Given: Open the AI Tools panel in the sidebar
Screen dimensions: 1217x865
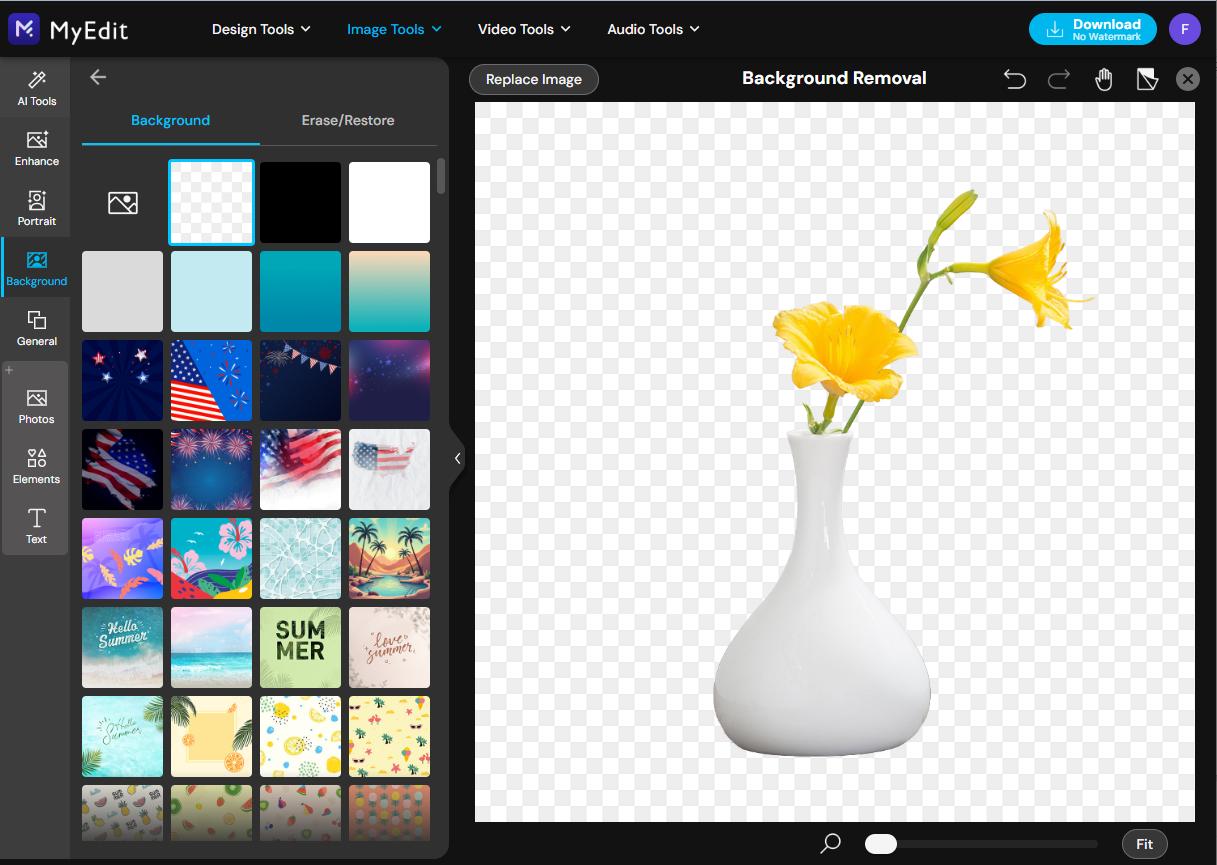Looking at the screenshot, I should [35, 87].
